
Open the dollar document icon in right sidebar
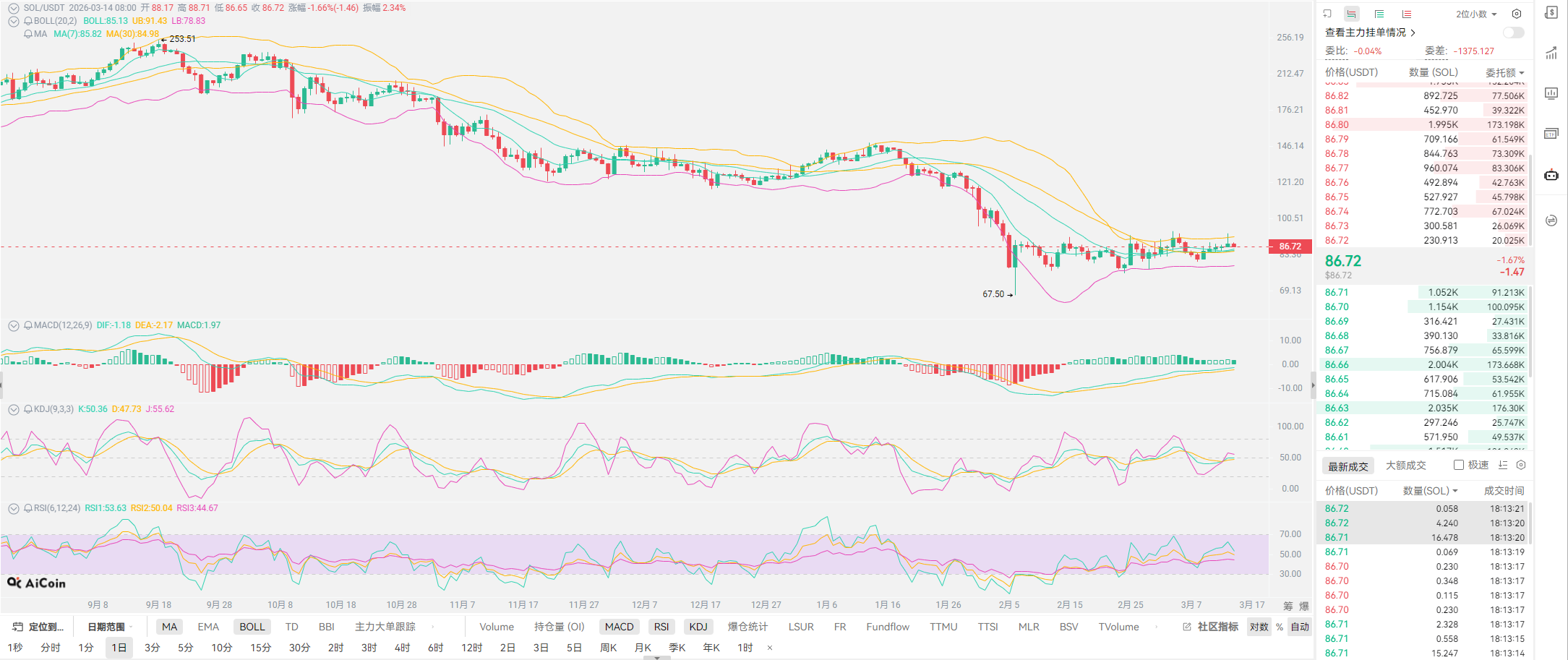tap(1551, 12)
